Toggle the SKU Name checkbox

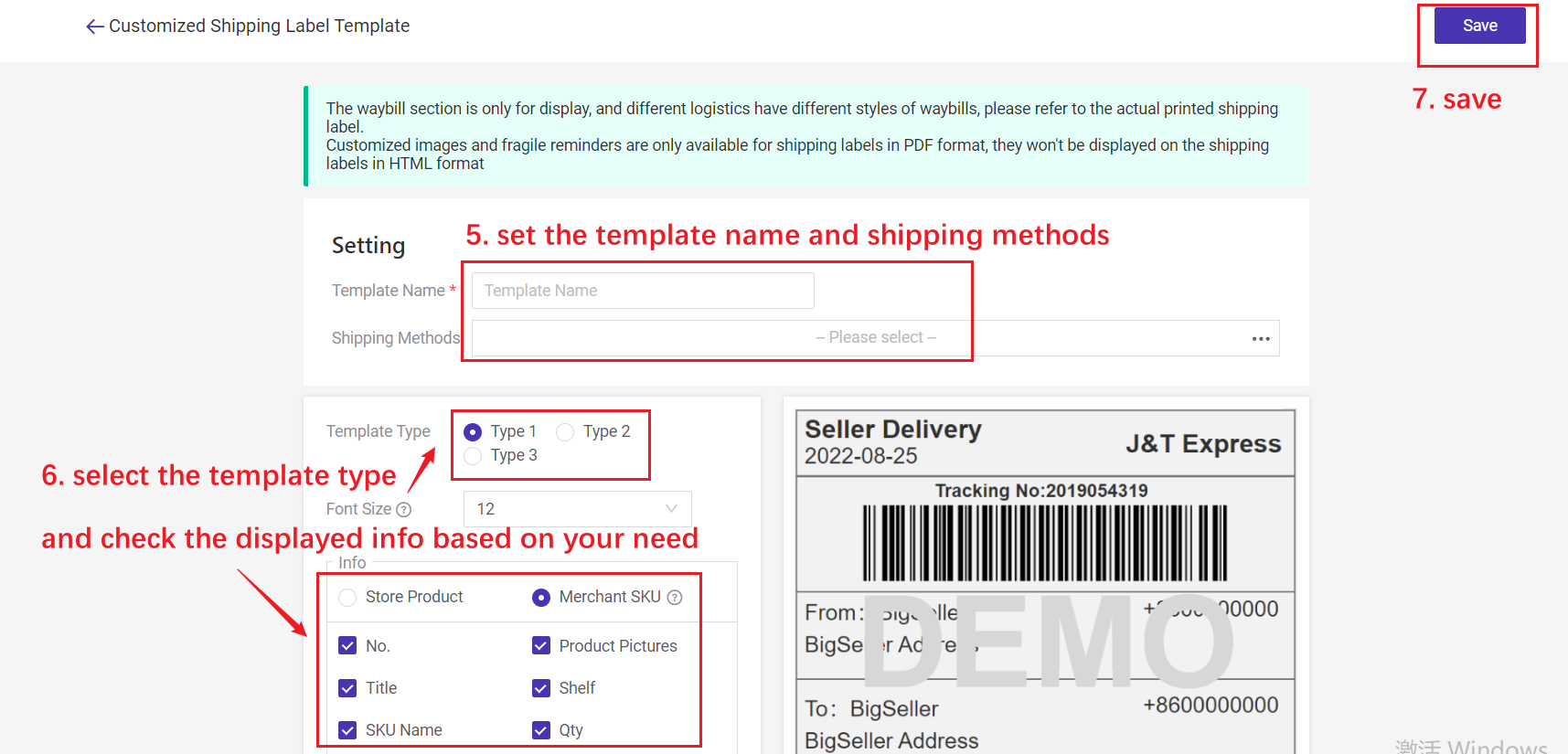pos(347,730)
